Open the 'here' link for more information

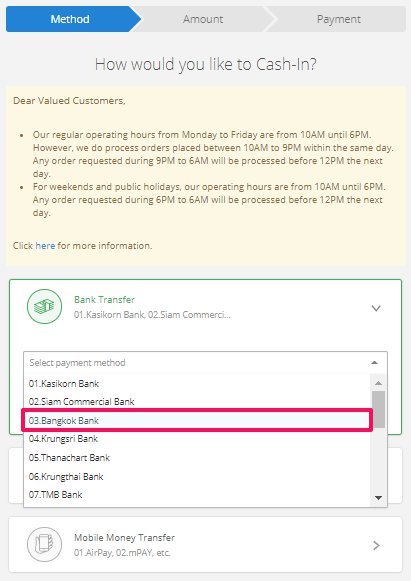45,246
